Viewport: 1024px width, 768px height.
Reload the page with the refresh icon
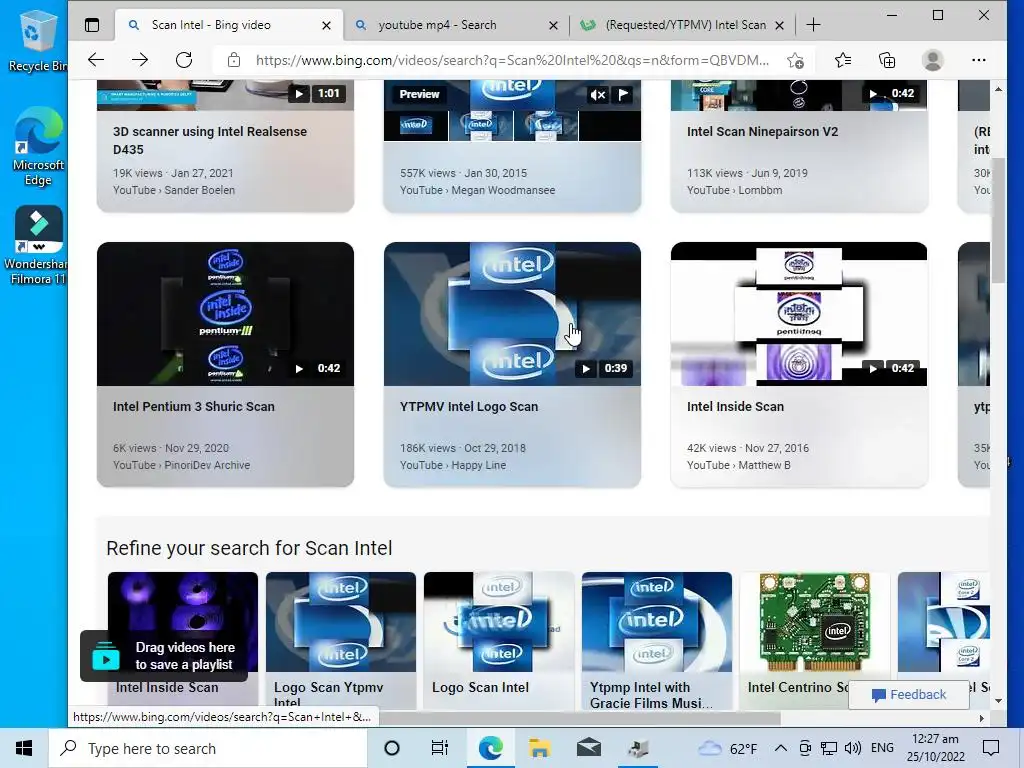click(184, 60)
